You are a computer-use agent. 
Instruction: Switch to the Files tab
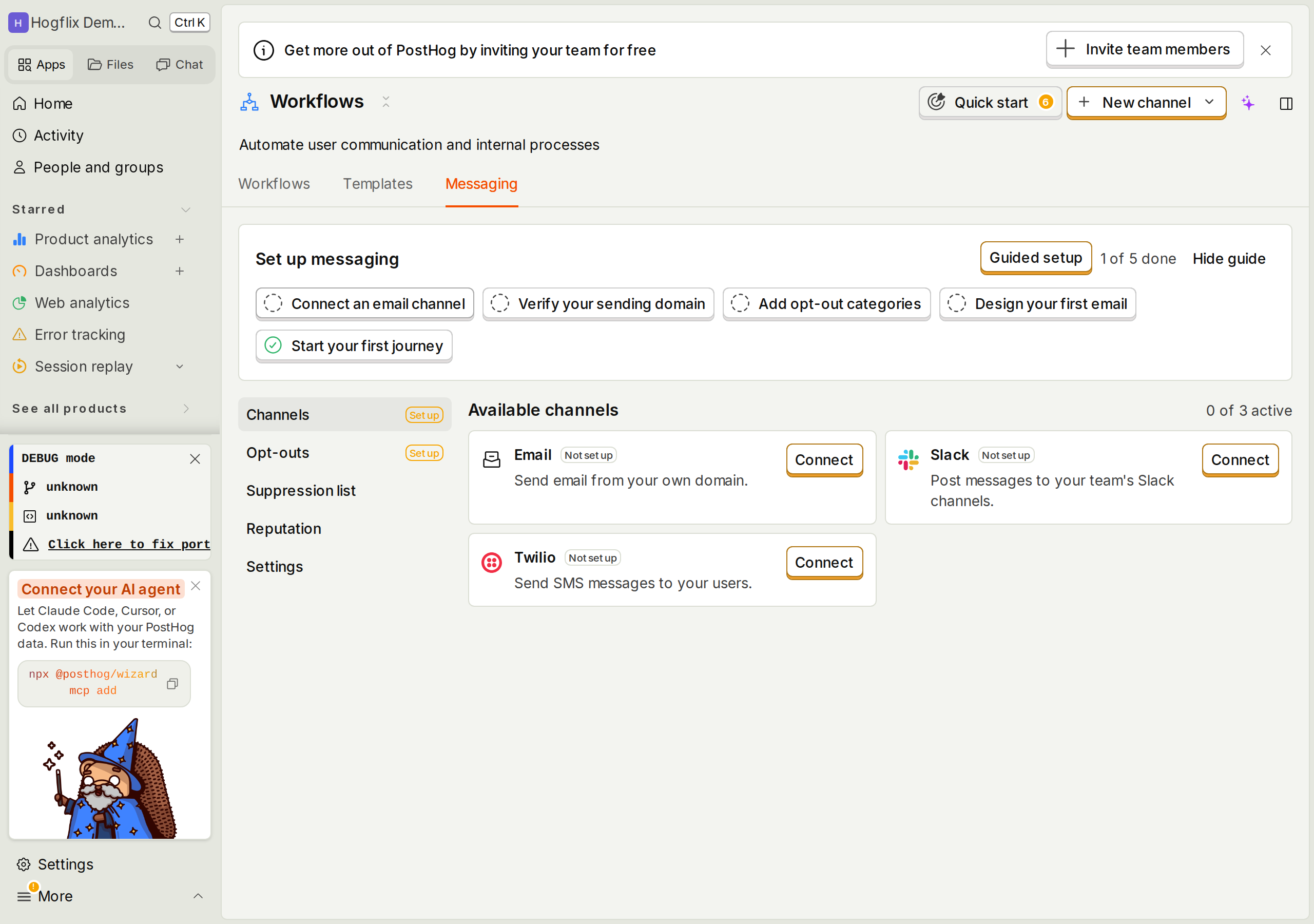(x=110, y=65)
